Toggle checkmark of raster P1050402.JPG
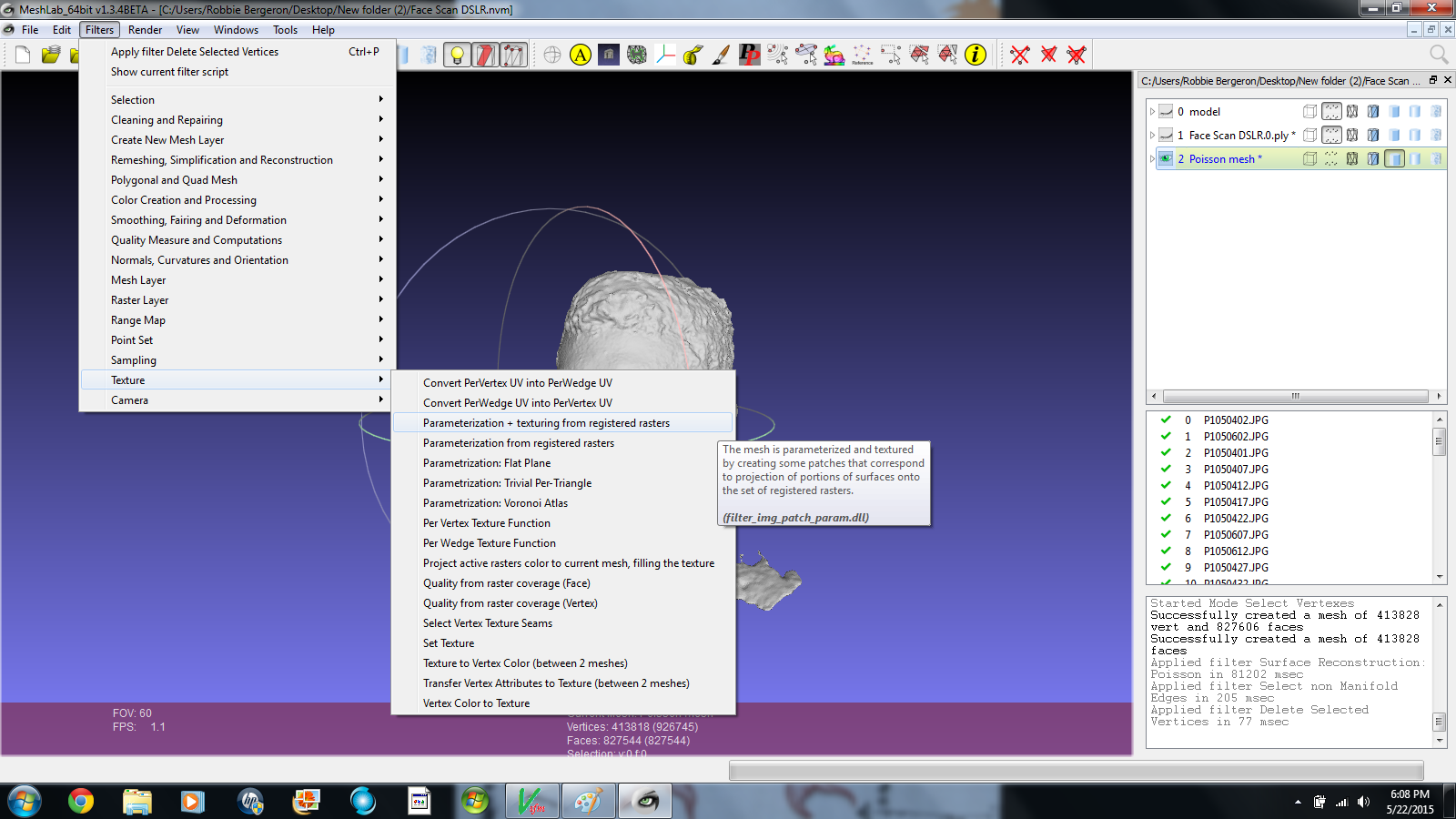Image resolution: width=1456 pixels, height=819 pixels. (1166, 420)
